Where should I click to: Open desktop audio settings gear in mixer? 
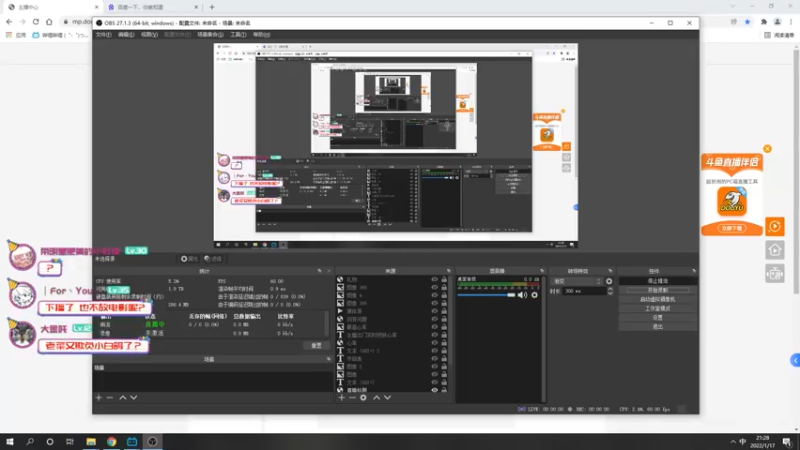(534, 295)
